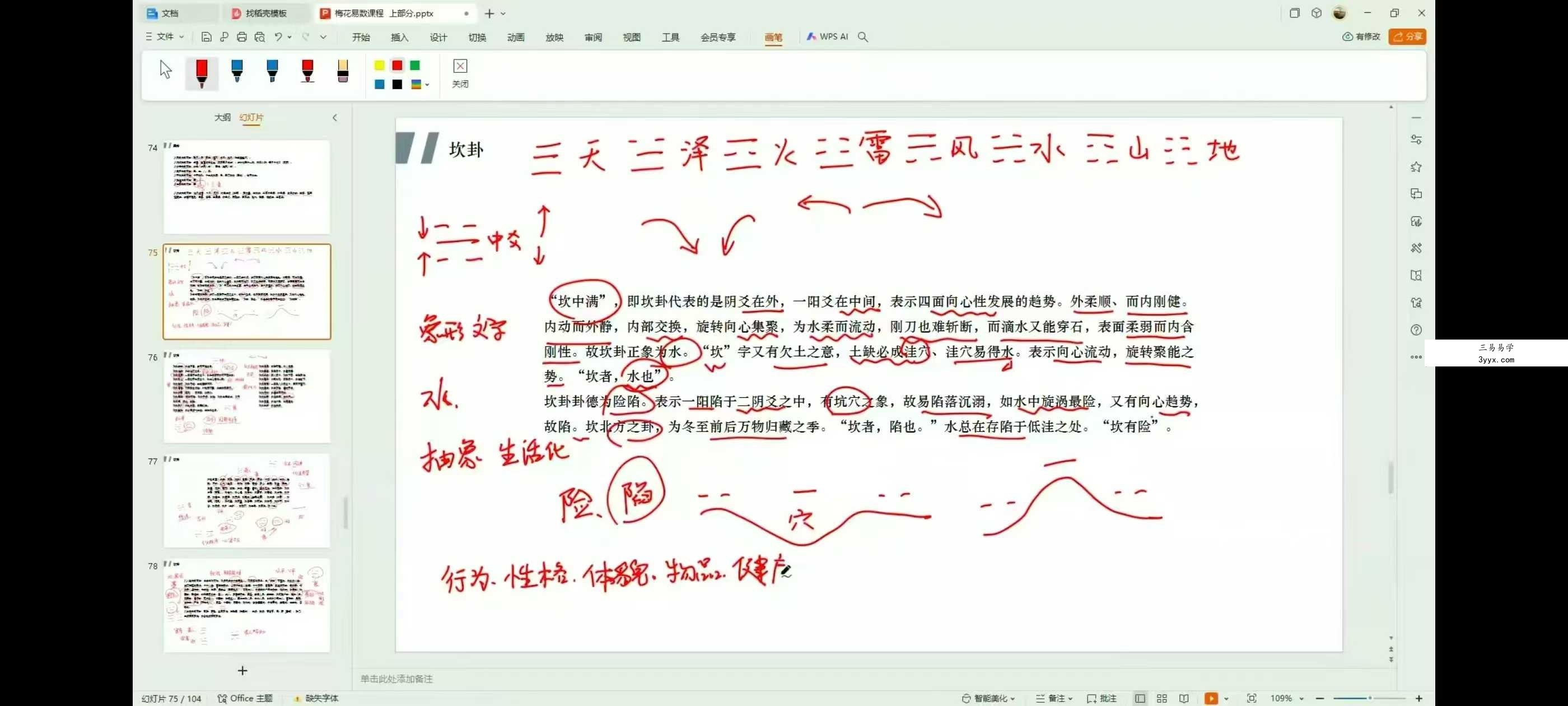The height and width of the screenshot is (706, 1568).
Task: Switch to normal view icon
Action: pos(1140,698)
